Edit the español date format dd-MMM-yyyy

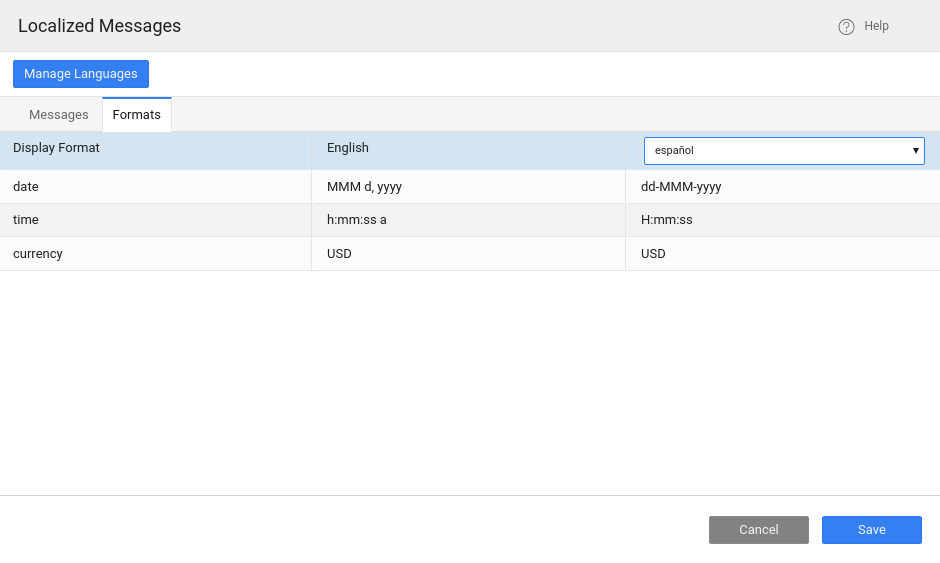(681, 187)
